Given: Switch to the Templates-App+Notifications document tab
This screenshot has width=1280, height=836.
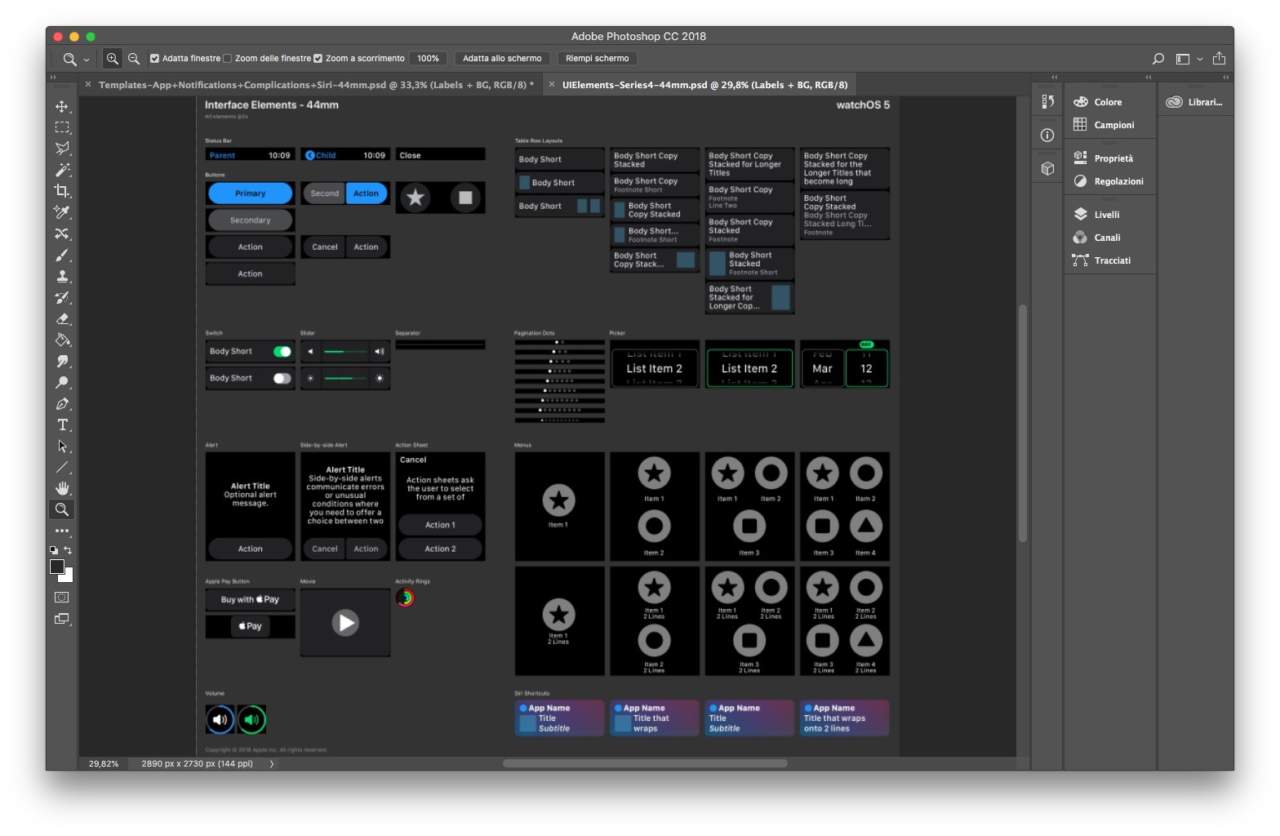Looking at the screenshot, I should pyautogui.click(x=315, y=85).
